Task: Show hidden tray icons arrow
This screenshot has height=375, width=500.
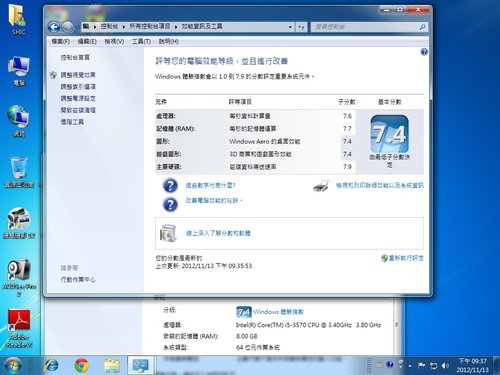Action: coord(410,366)
